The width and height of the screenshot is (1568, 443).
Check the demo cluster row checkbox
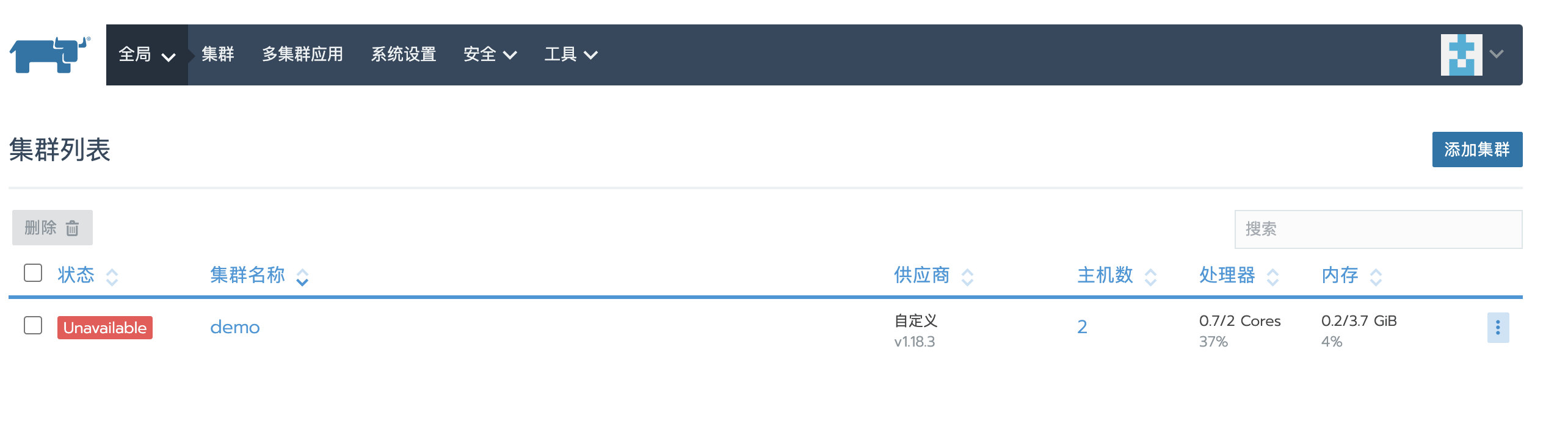pos(33,325)
